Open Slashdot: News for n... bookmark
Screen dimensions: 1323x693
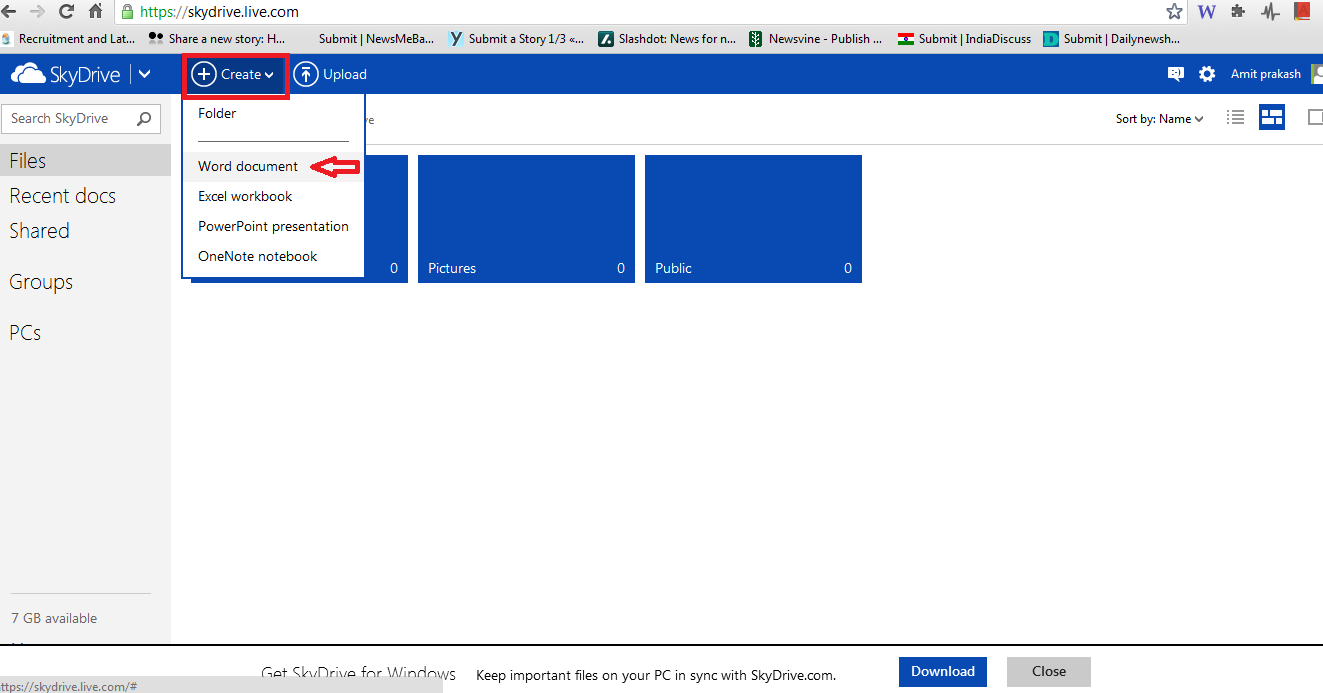tap(666, 39)
